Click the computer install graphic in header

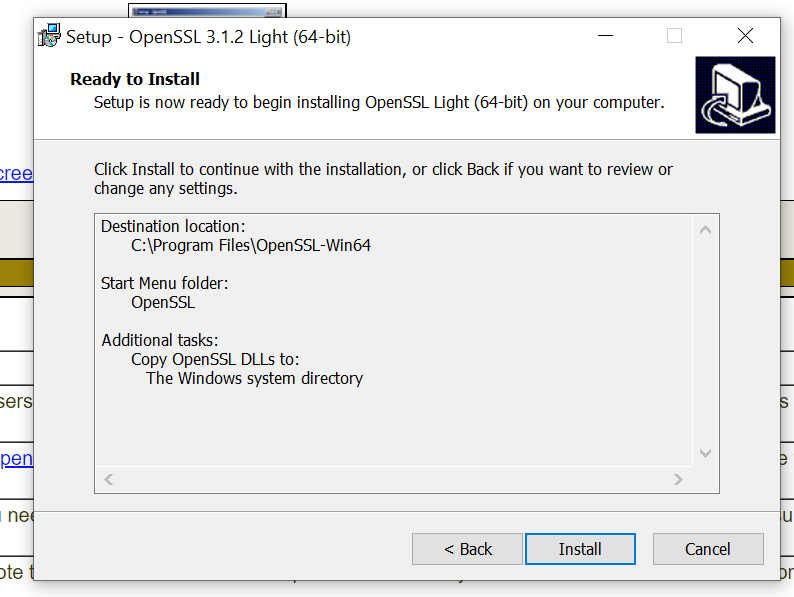coord(735,95)
